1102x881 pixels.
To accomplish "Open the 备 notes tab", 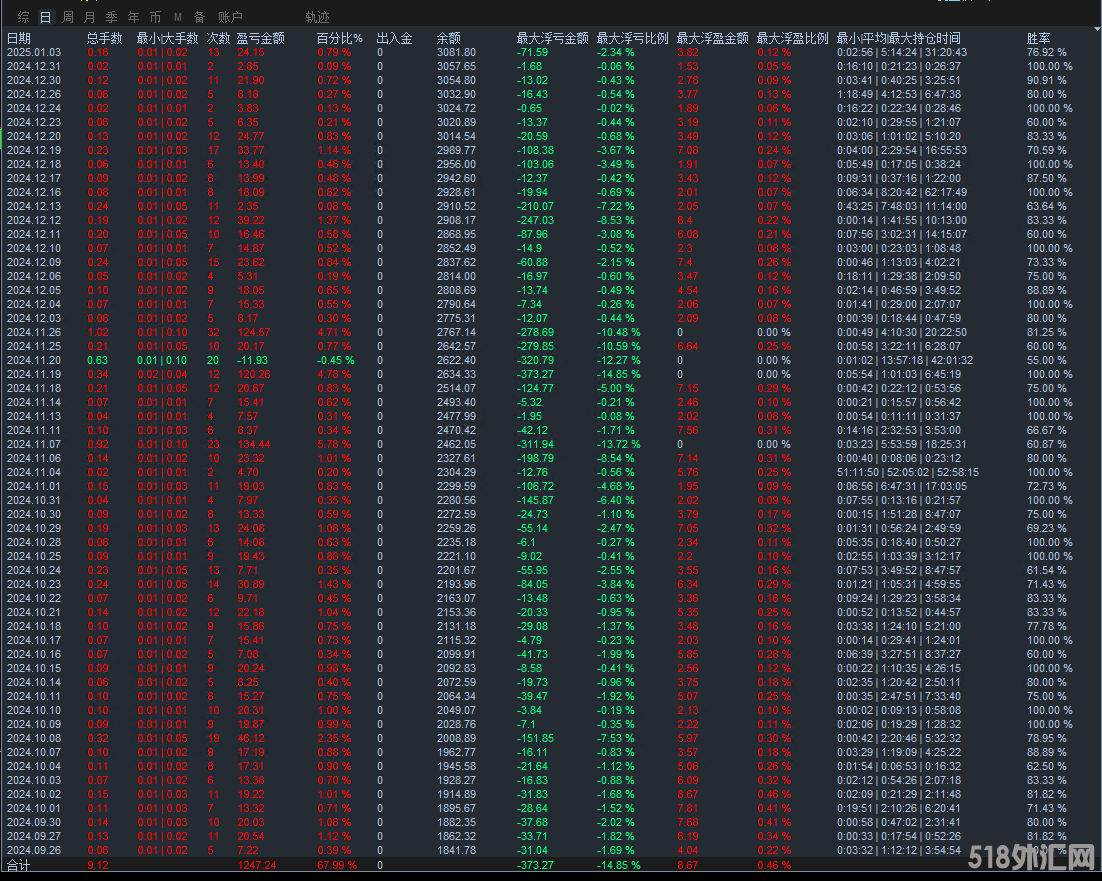I will (x=199, y=17).
